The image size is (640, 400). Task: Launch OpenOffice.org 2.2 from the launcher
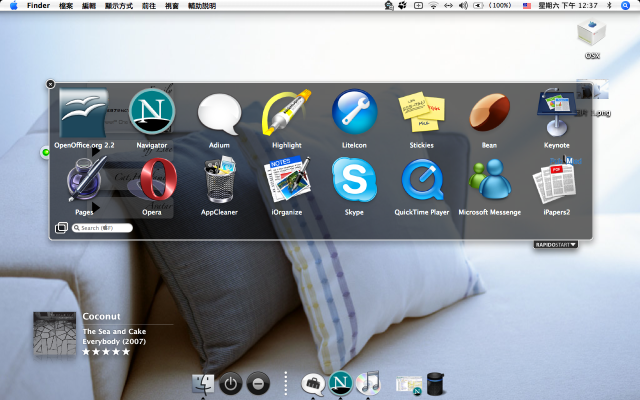coord(84,113)
